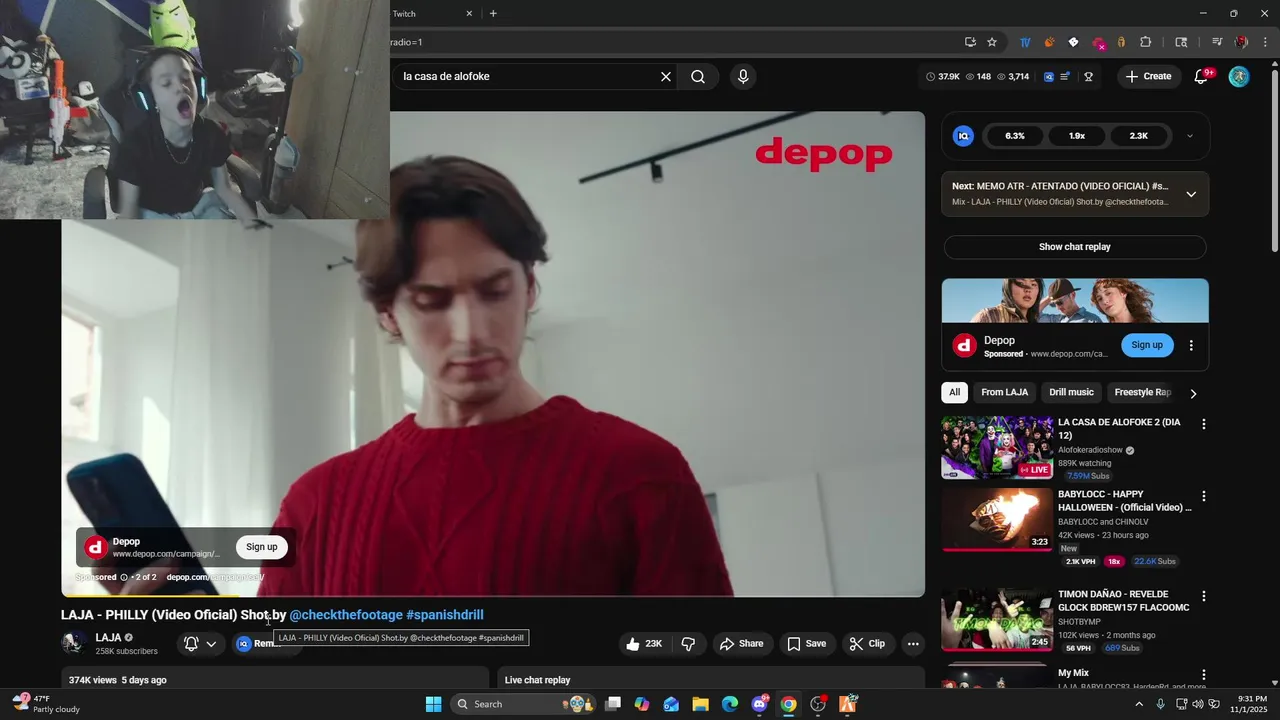The image size is (1280, 720).
Task: Click the vidIQ side panel logo circle
Action: click(963, 136)
